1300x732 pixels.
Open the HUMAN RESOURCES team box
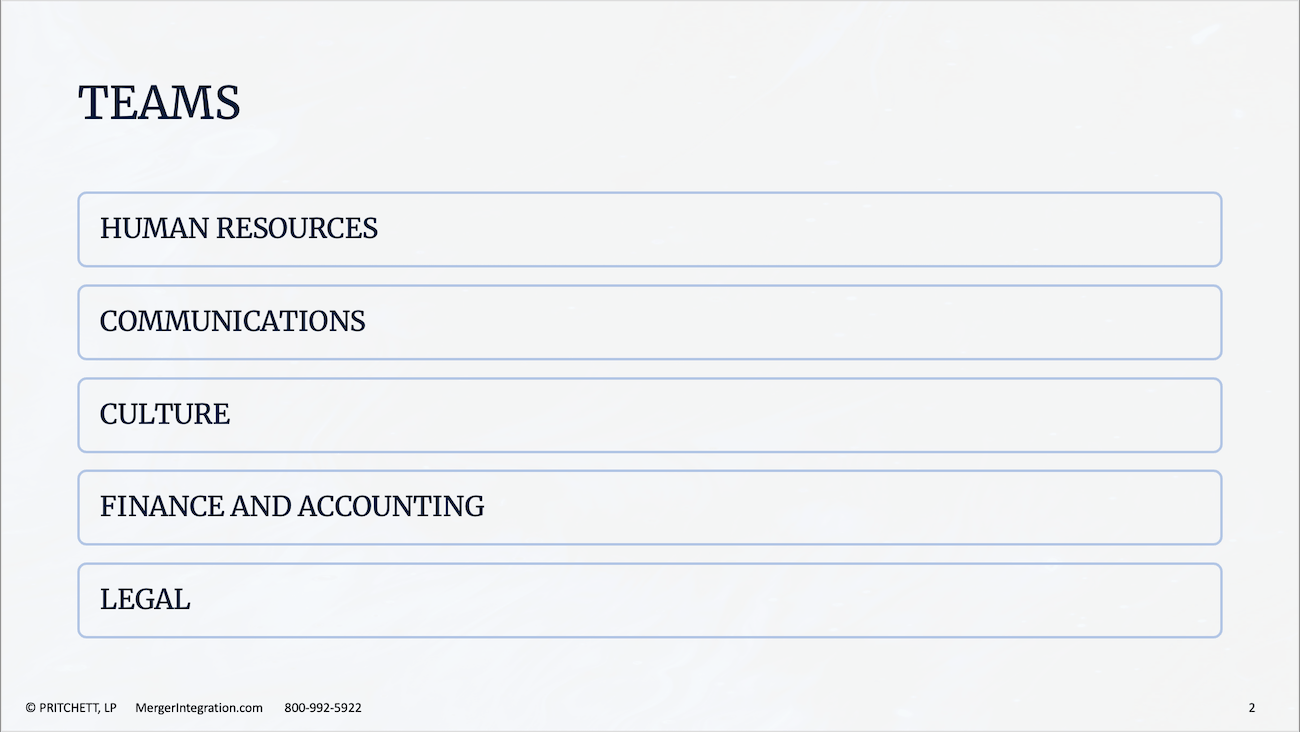(650, 229)
